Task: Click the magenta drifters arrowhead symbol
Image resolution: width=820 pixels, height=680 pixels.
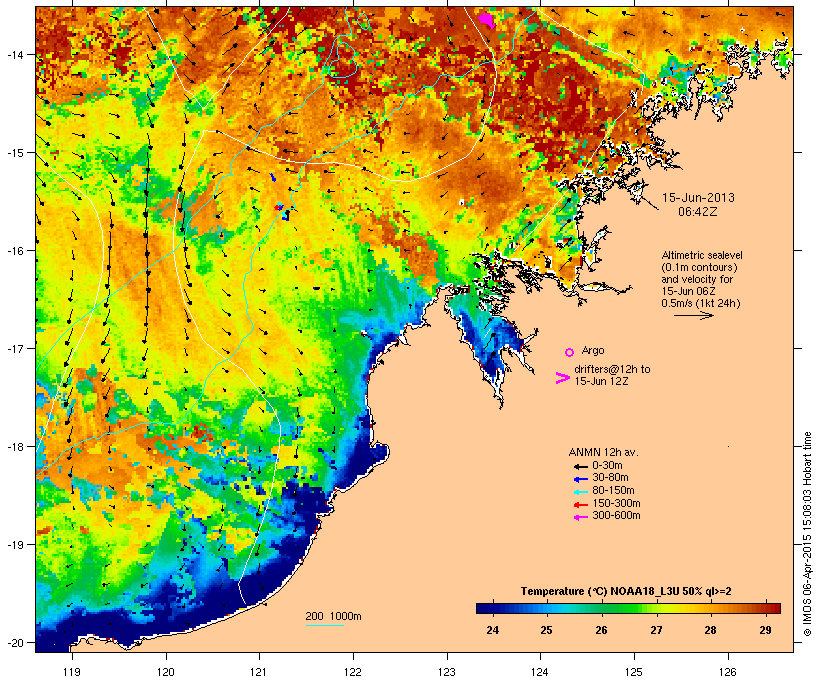Action: (563, 378)
